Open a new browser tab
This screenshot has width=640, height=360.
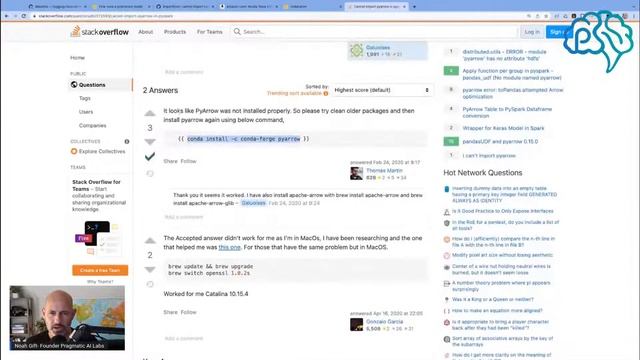[x=414, y=7]
